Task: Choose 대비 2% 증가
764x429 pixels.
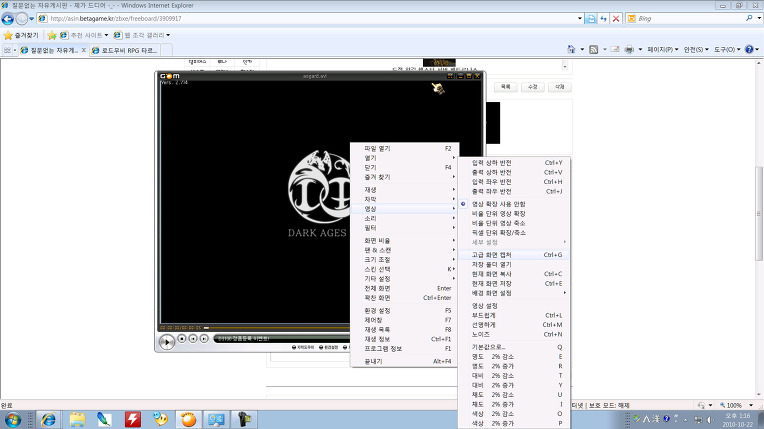Action: pyautogui.click(x=514, y=385)
